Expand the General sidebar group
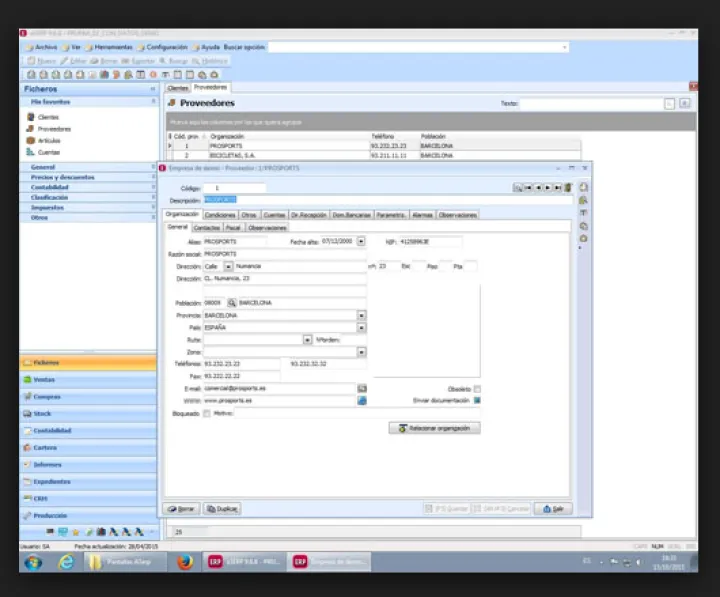Screen dimensions: 720x597 [x=89, y=167]
